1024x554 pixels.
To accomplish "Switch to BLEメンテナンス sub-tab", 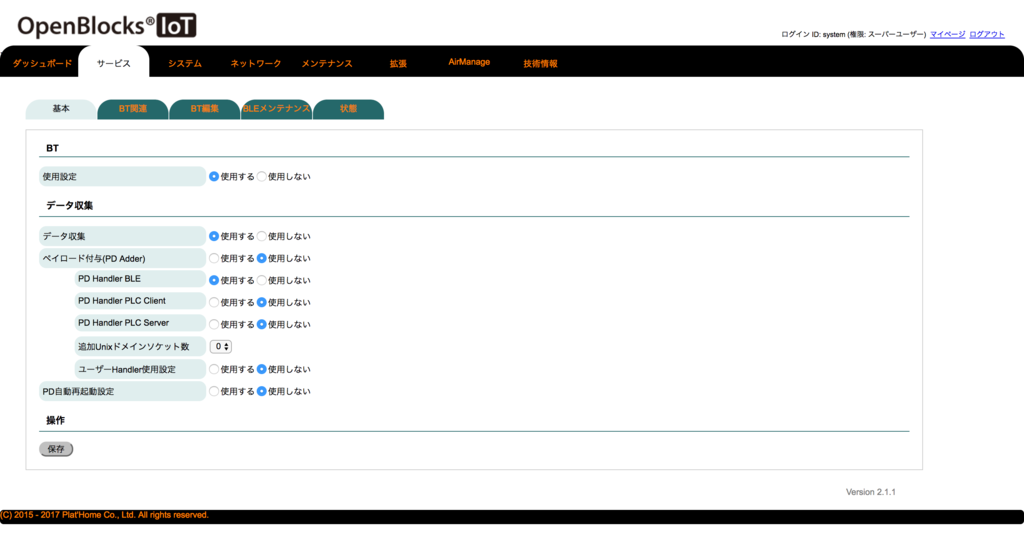I will [276, 109].
